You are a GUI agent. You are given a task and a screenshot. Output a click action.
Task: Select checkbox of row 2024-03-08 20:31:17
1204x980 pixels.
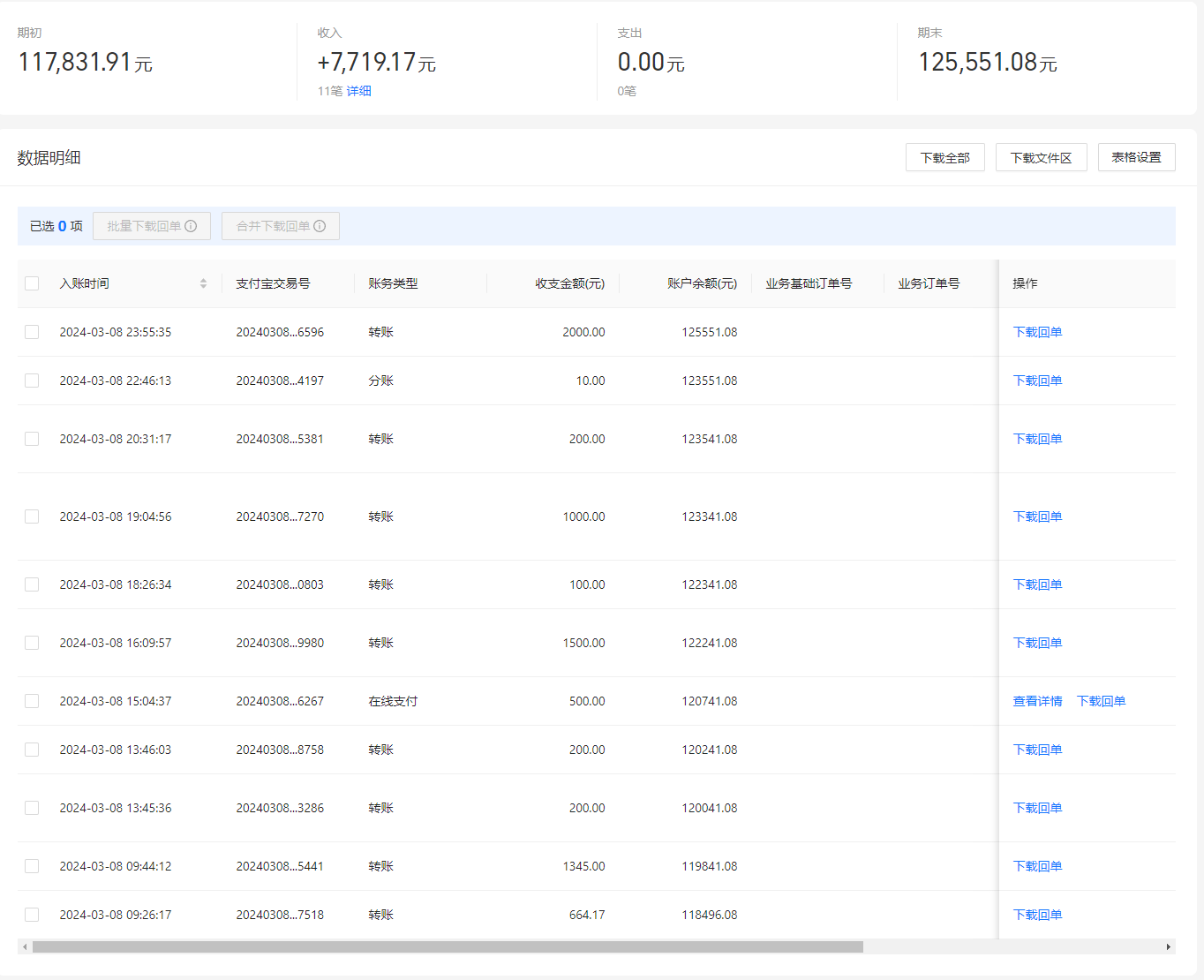(x=32, y=439)
